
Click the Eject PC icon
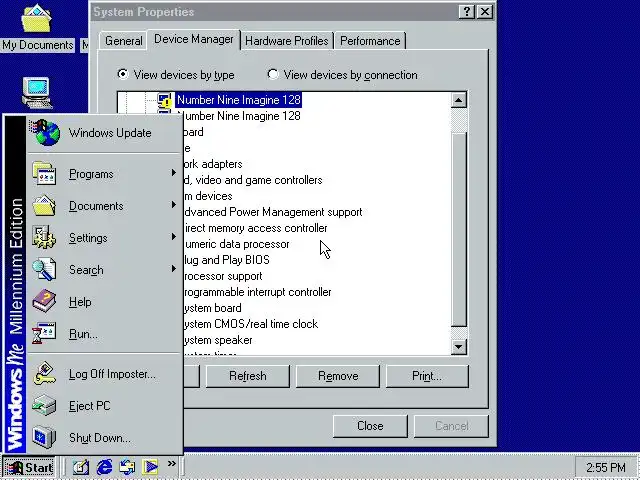pos(44,405)
